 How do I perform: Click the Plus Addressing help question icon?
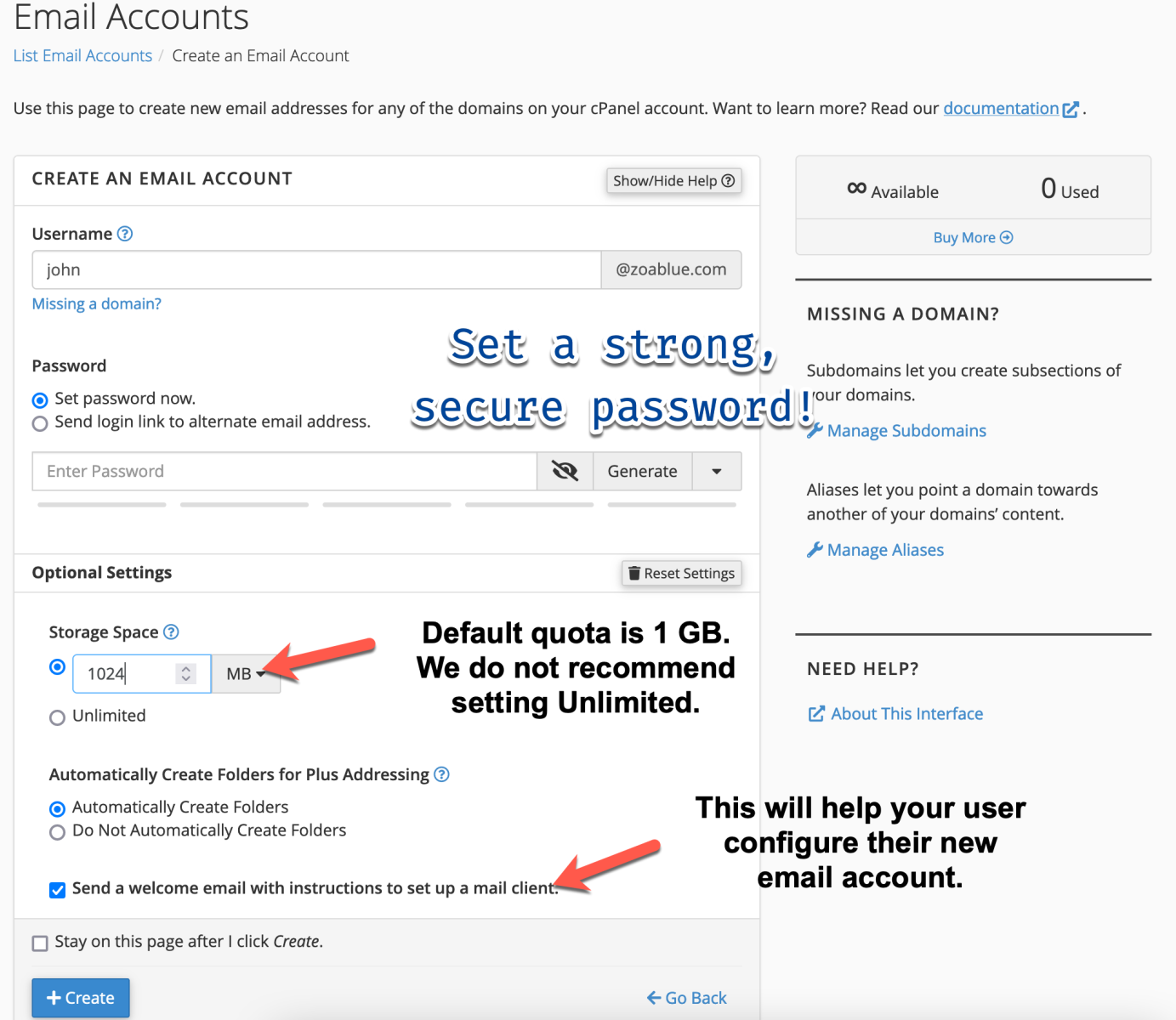point(441,774)
